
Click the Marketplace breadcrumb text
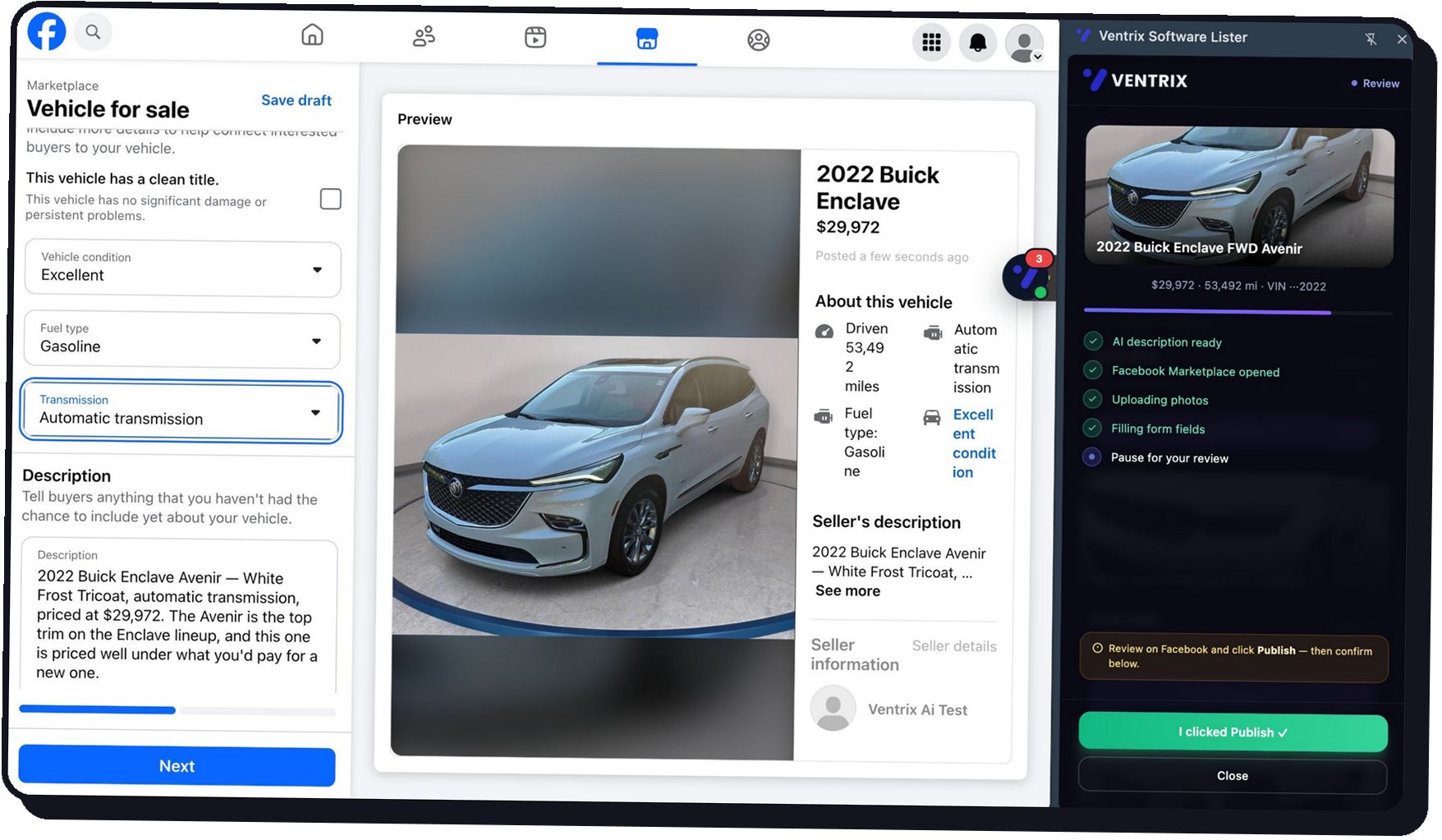coord(62,85)
